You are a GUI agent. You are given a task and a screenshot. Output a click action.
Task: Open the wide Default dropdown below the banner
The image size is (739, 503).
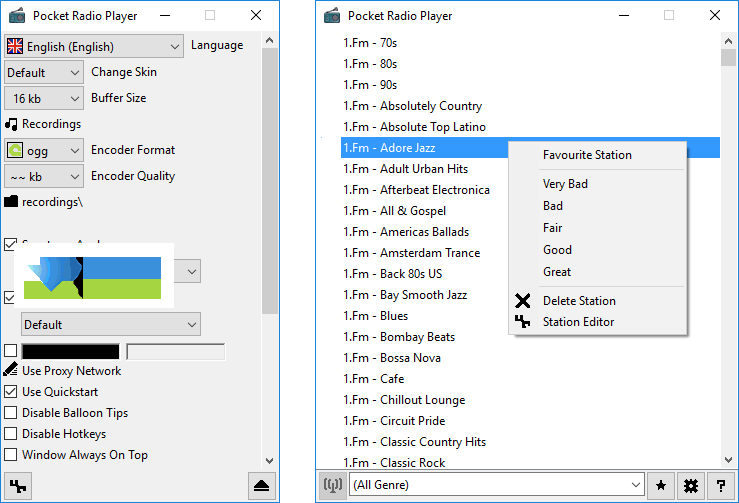pos(111,324)
